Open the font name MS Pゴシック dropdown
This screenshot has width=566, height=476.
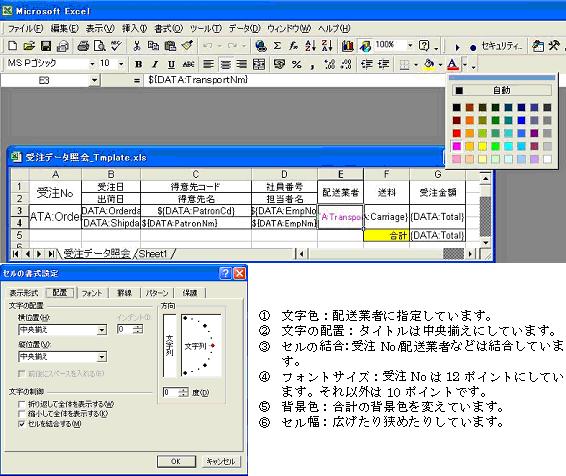click(x=92, y=64)
